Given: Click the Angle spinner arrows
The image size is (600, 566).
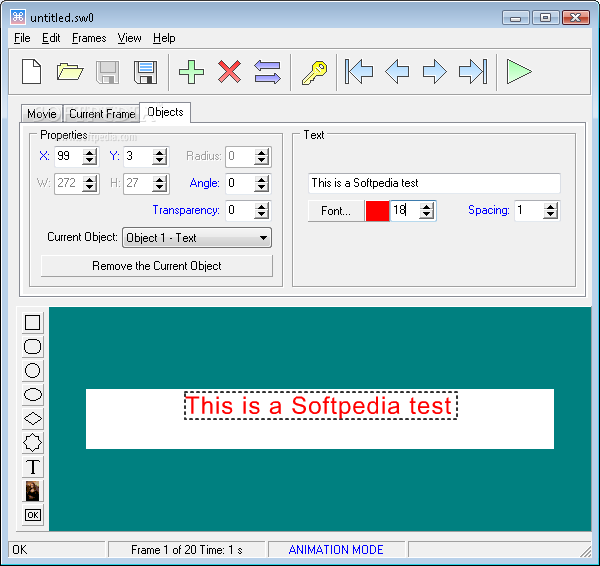Looking at the screenshot, I should point(261,183).
